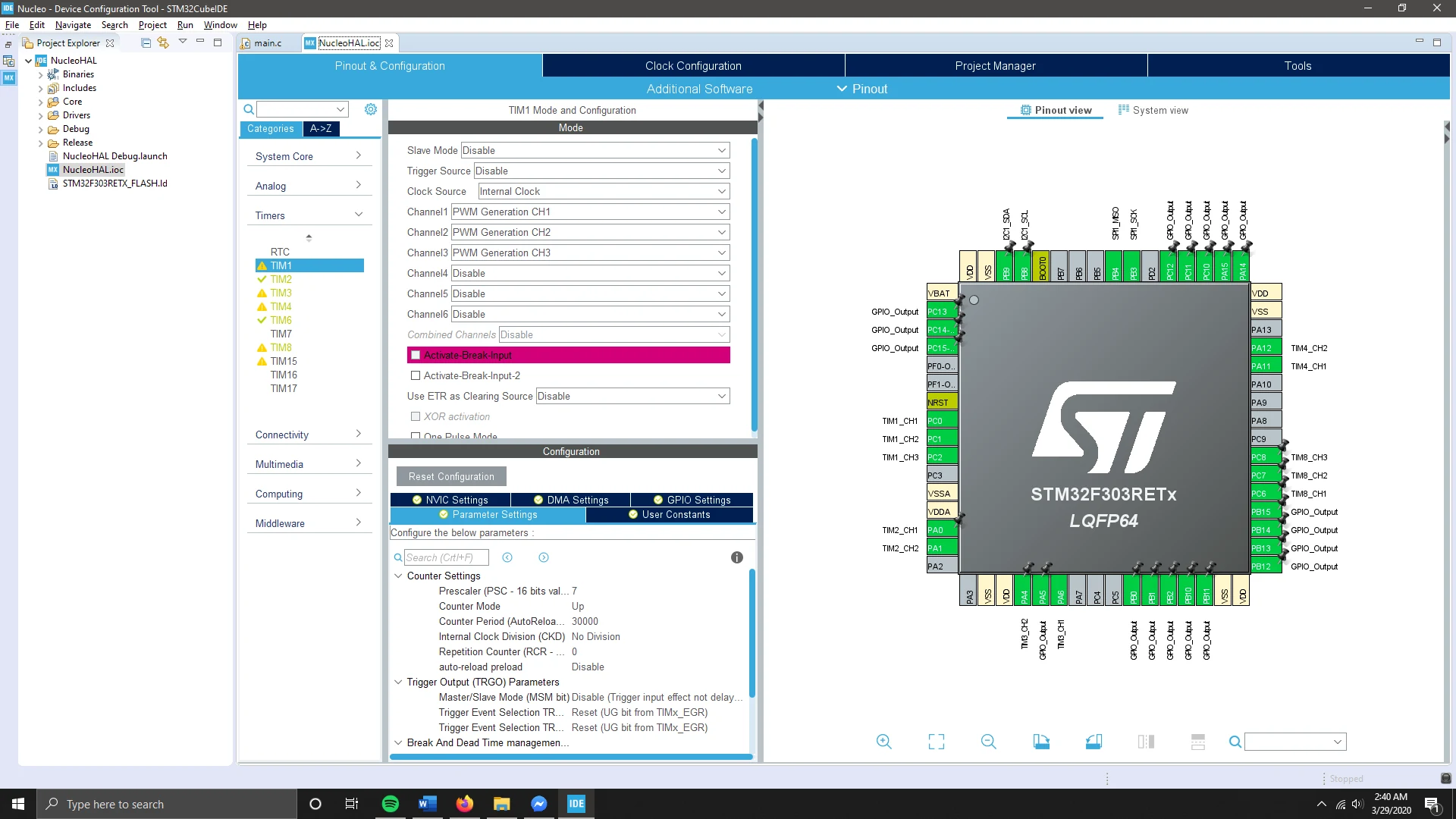This screenshot has width=1456, height=819.
Task: Click the vertical flip pinout icon
Action: [1198, 742]
